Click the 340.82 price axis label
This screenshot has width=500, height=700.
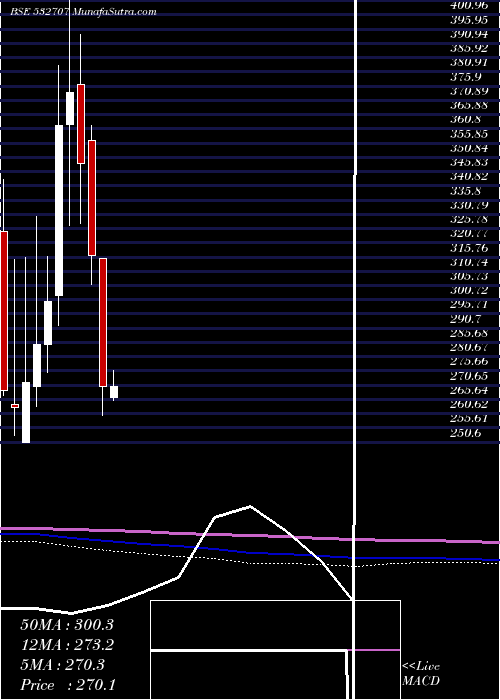point(470,177)
